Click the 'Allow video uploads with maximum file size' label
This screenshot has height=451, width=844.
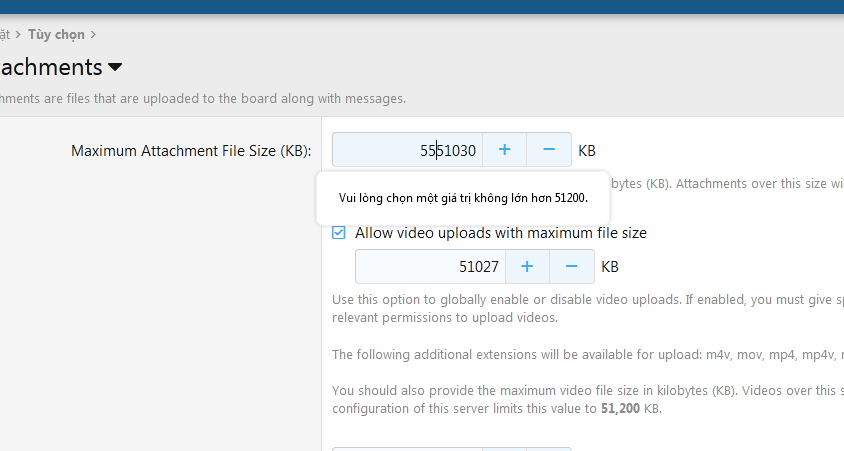point(500,233)
